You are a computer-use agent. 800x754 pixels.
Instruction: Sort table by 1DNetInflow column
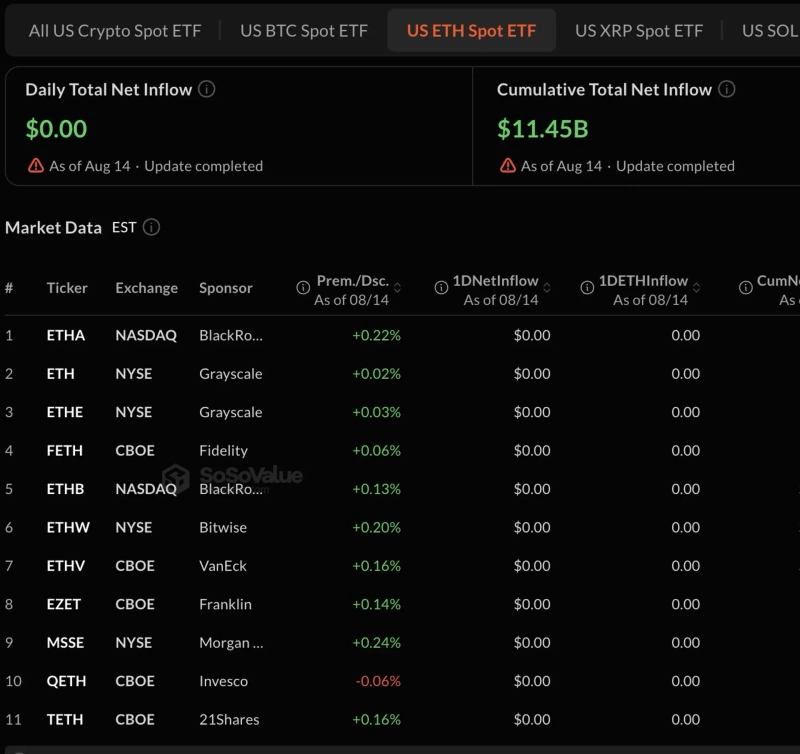click(x=547, y=288)
